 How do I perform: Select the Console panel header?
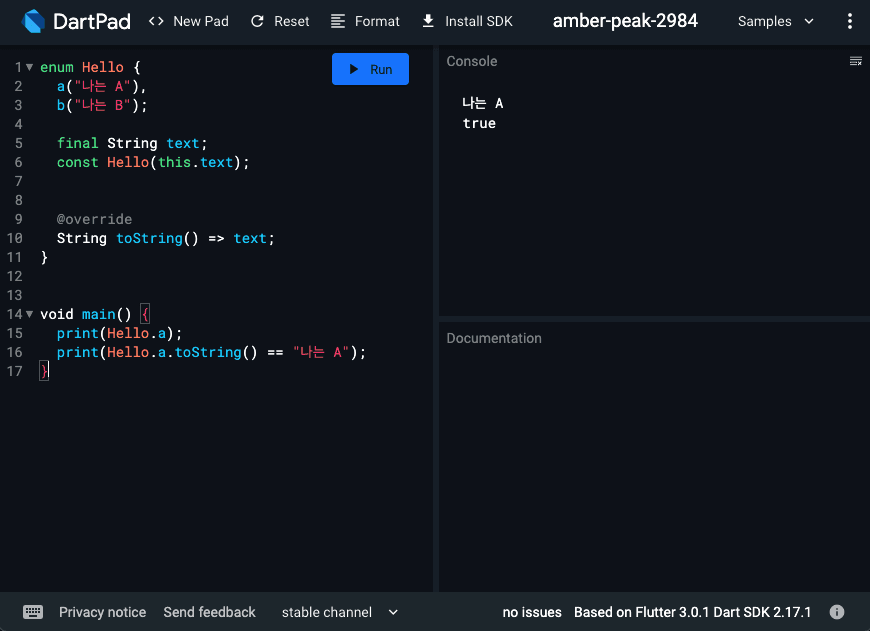[x=472, y=61]
